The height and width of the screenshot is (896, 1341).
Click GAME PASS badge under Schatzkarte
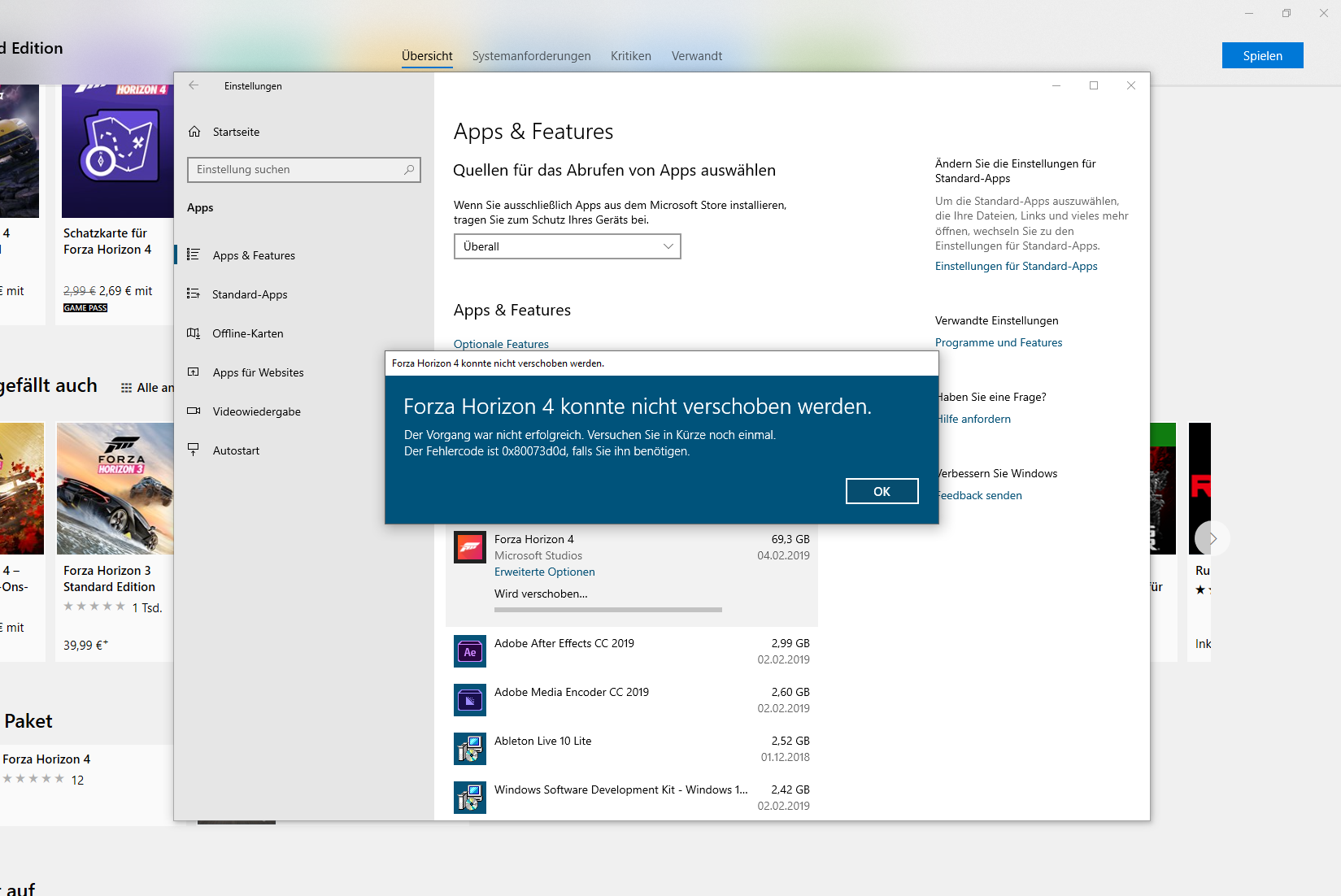click(85, 308)
